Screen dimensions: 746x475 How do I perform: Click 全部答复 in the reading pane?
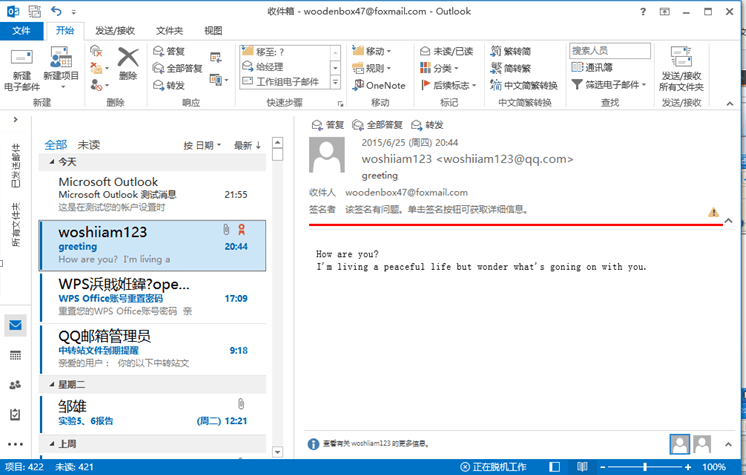(x=376, y=125)
